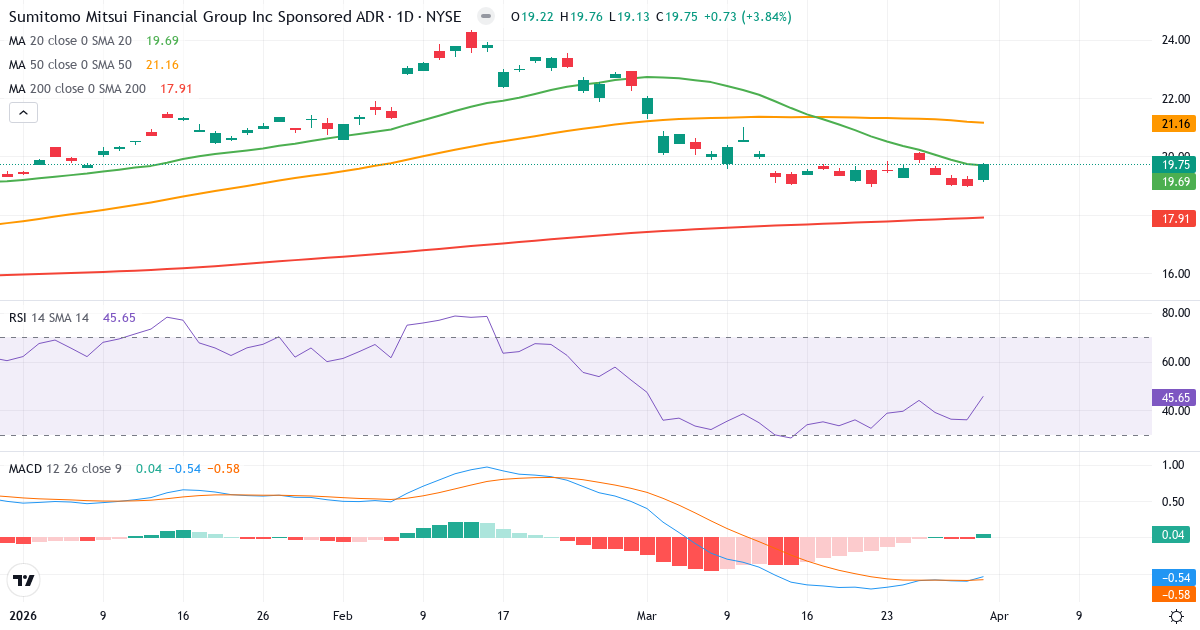This screenshot has width=1200, height=630.
Task: Select the purple 45.65 RSI value badge
Action: click(1172, 398)
